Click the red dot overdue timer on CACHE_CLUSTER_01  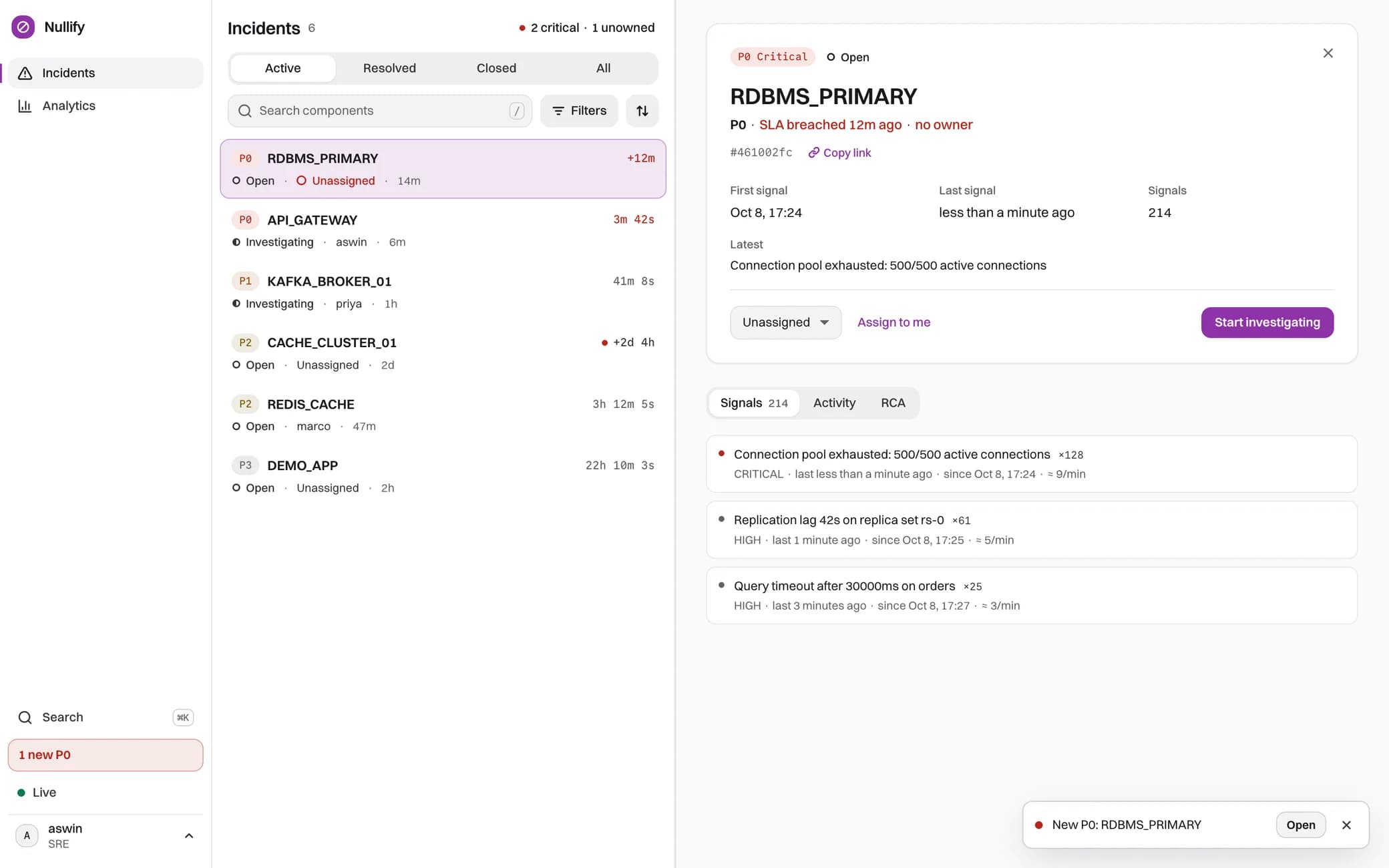coord(628,343)
